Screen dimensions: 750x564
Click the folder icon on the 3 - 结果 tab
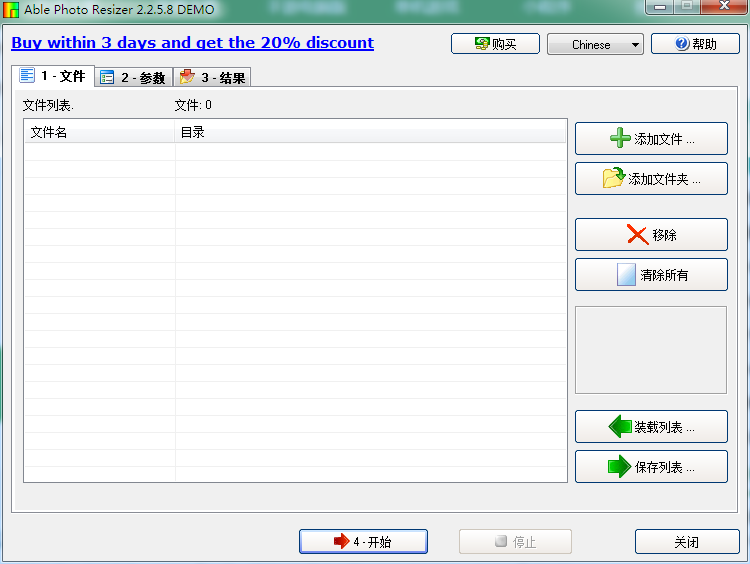pos(187,77)
